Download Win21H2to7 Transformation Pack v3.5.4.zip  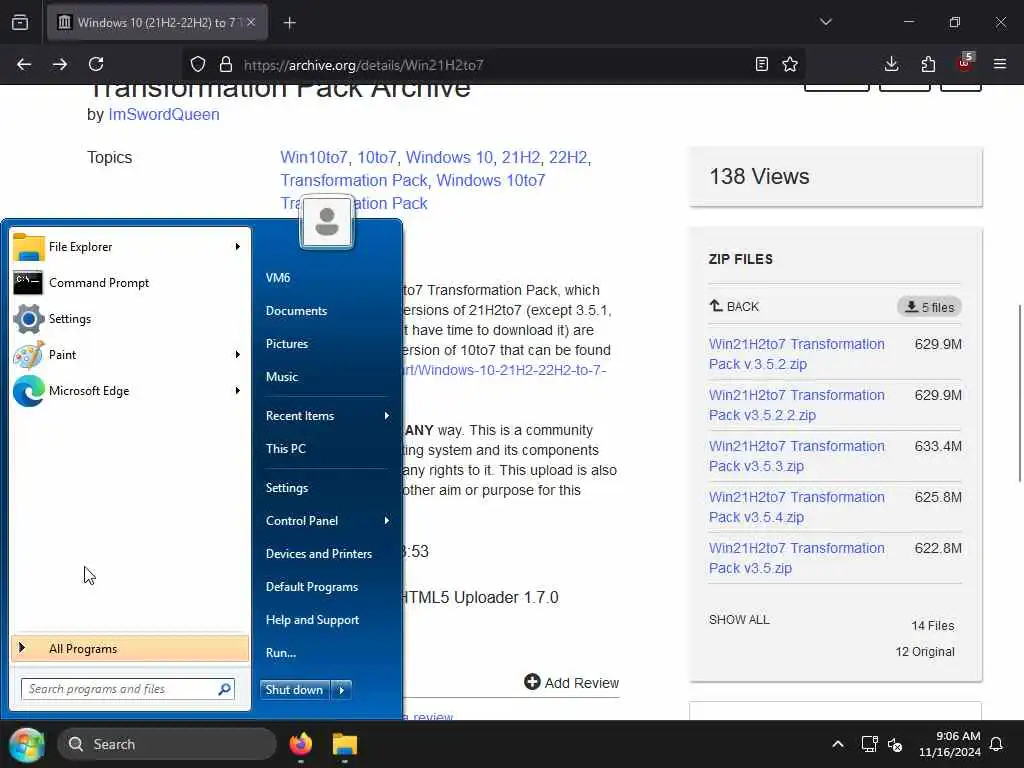[x=797, y=507]
